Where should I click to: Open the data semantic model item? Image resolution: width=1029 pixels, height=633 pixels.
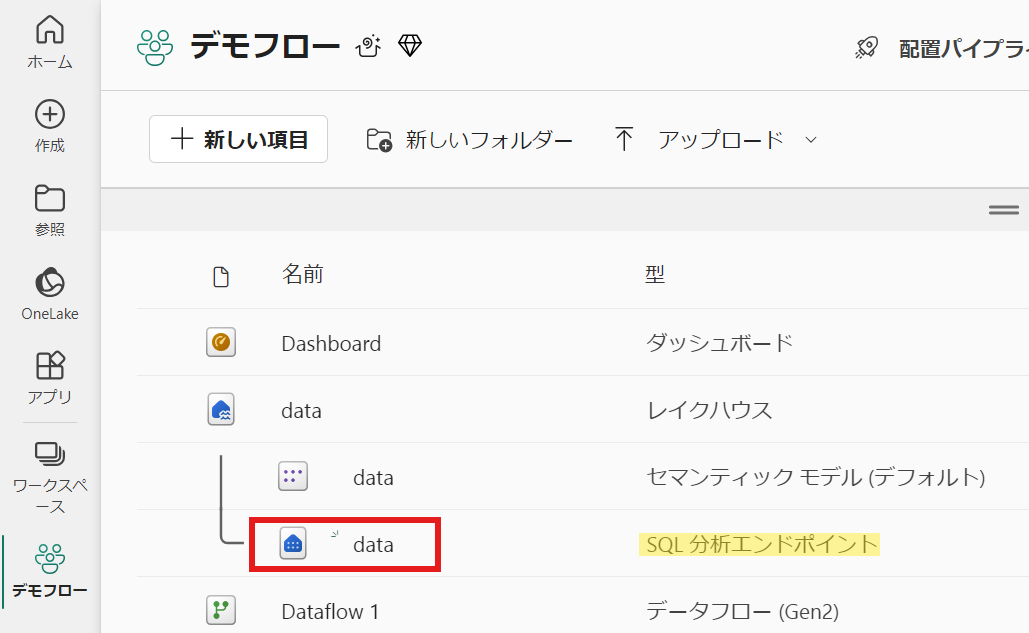373,478
